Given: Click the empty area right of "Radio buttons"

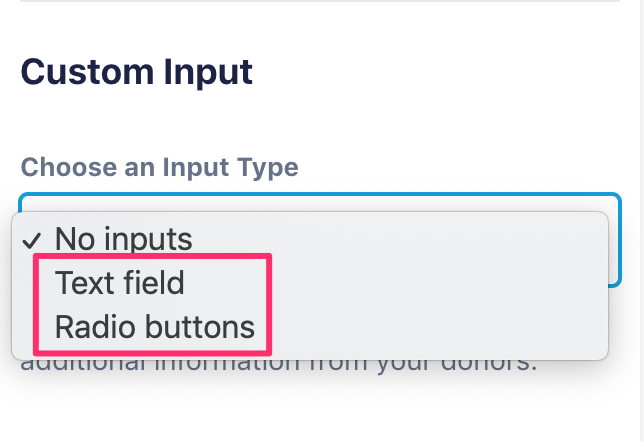Looking at the screenshot, I should tap(430, 327).
